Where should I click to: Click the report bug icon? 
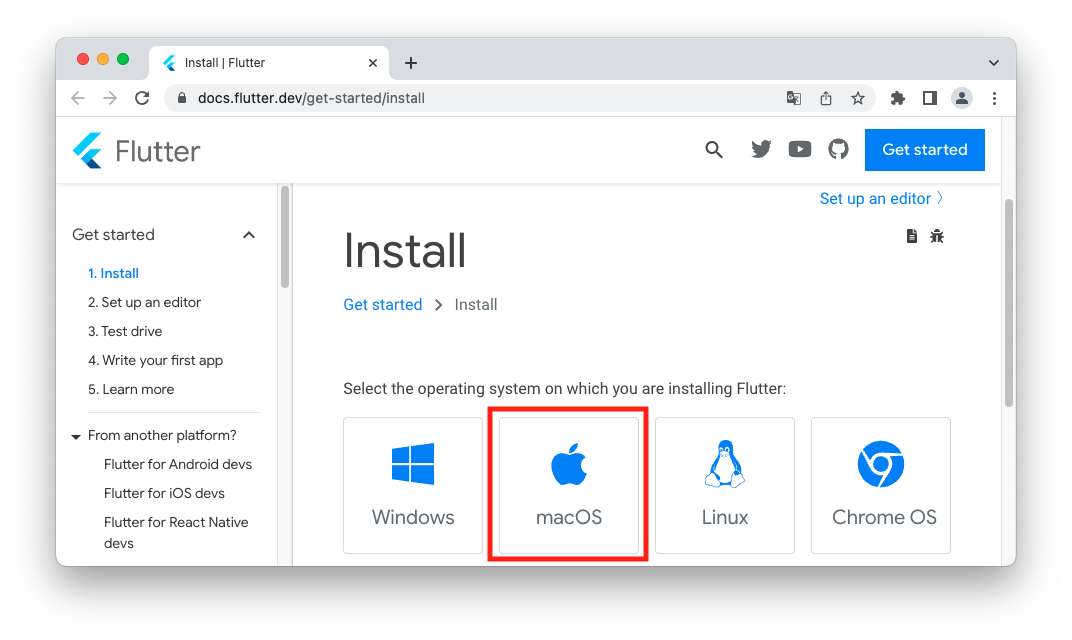click(x=937, y=236)
